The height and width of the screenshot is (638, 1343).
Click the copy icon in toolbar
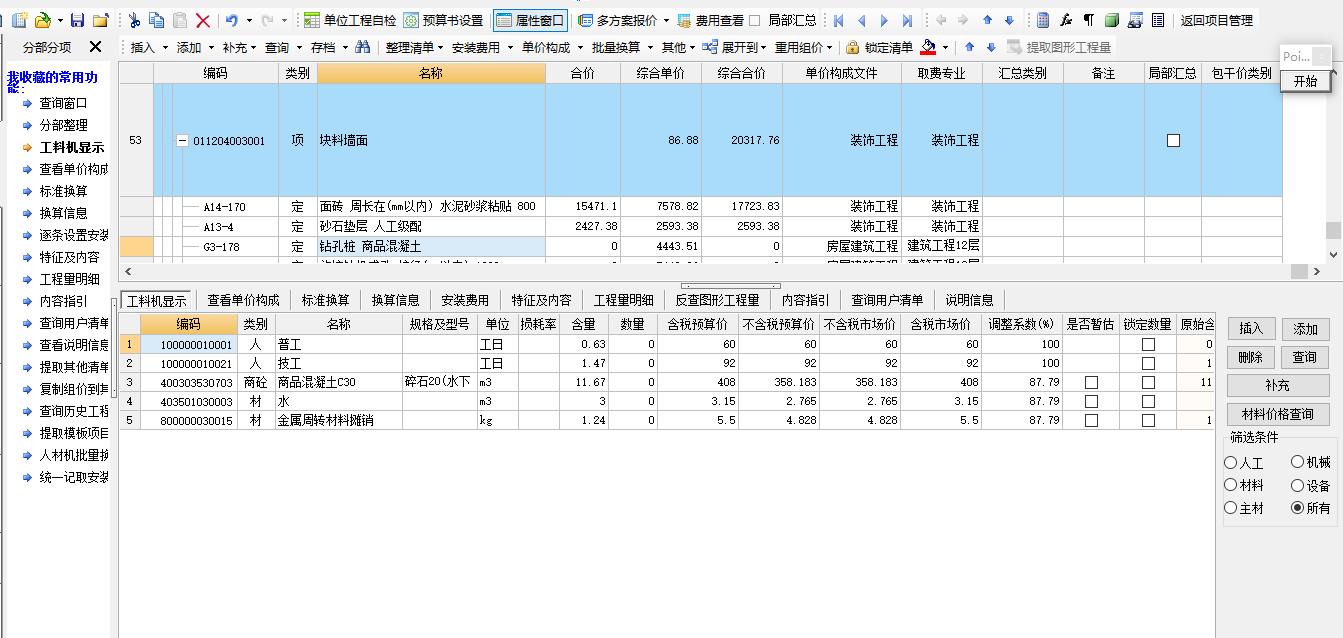click(156, 20)
